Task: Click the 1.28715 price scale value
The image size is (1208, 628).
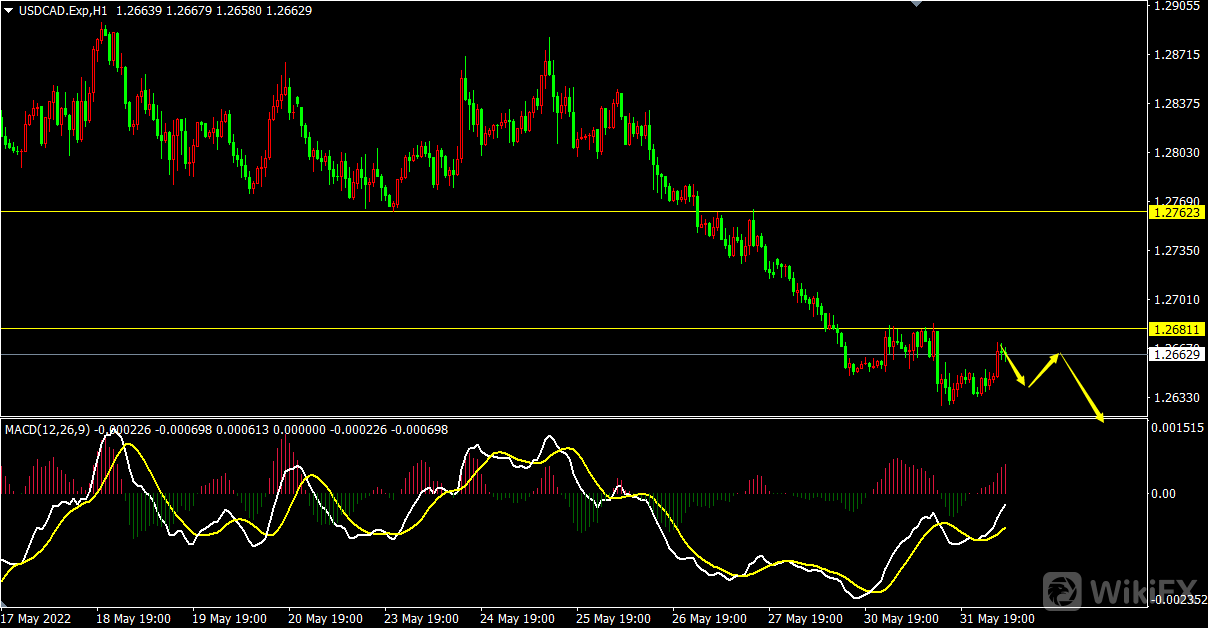Action: [1176, 54]
